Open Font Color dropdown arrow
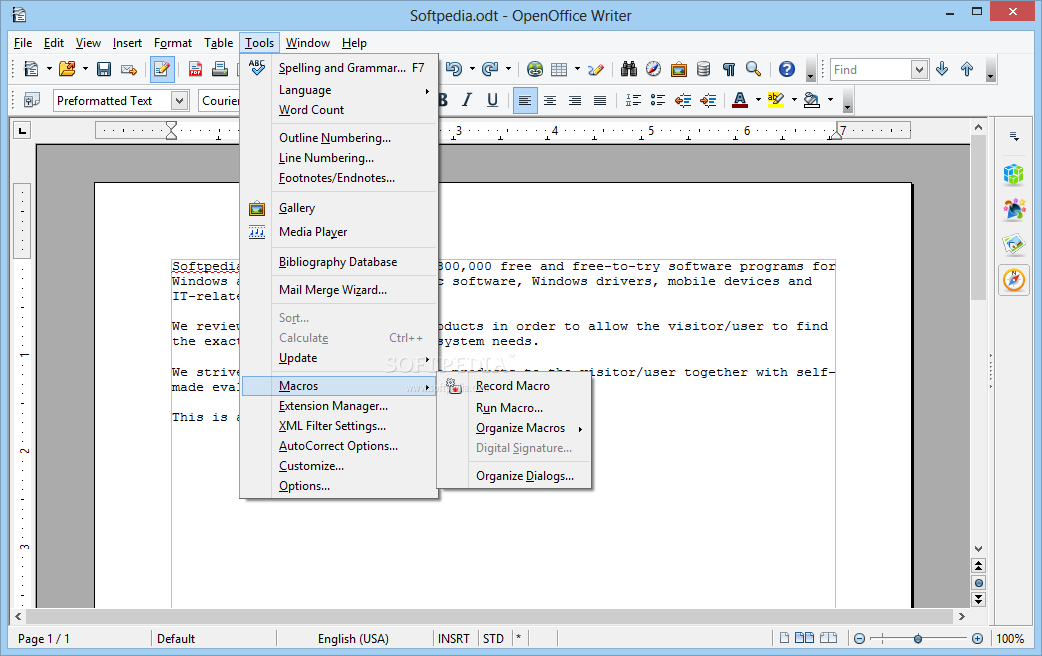Image resolution: width=1042 pixels, height=656 pixels. 758,100
